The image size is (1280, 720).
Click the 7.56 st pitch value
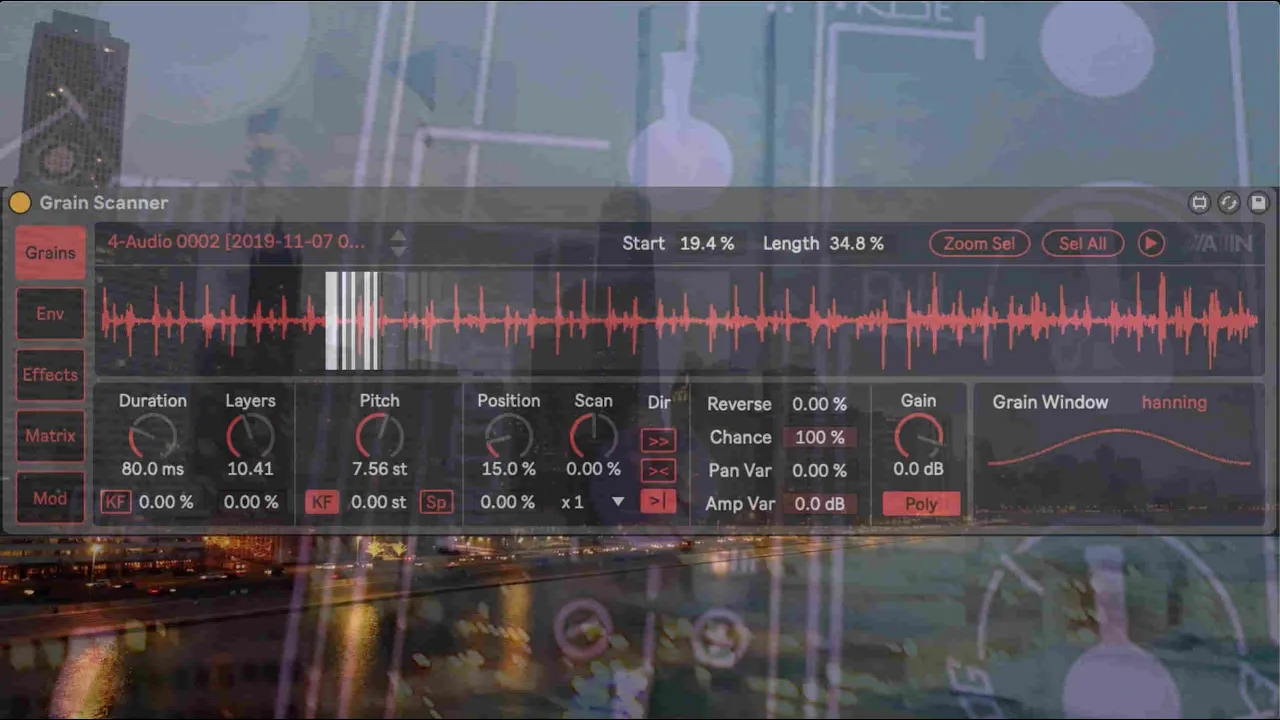pos(379,469)
